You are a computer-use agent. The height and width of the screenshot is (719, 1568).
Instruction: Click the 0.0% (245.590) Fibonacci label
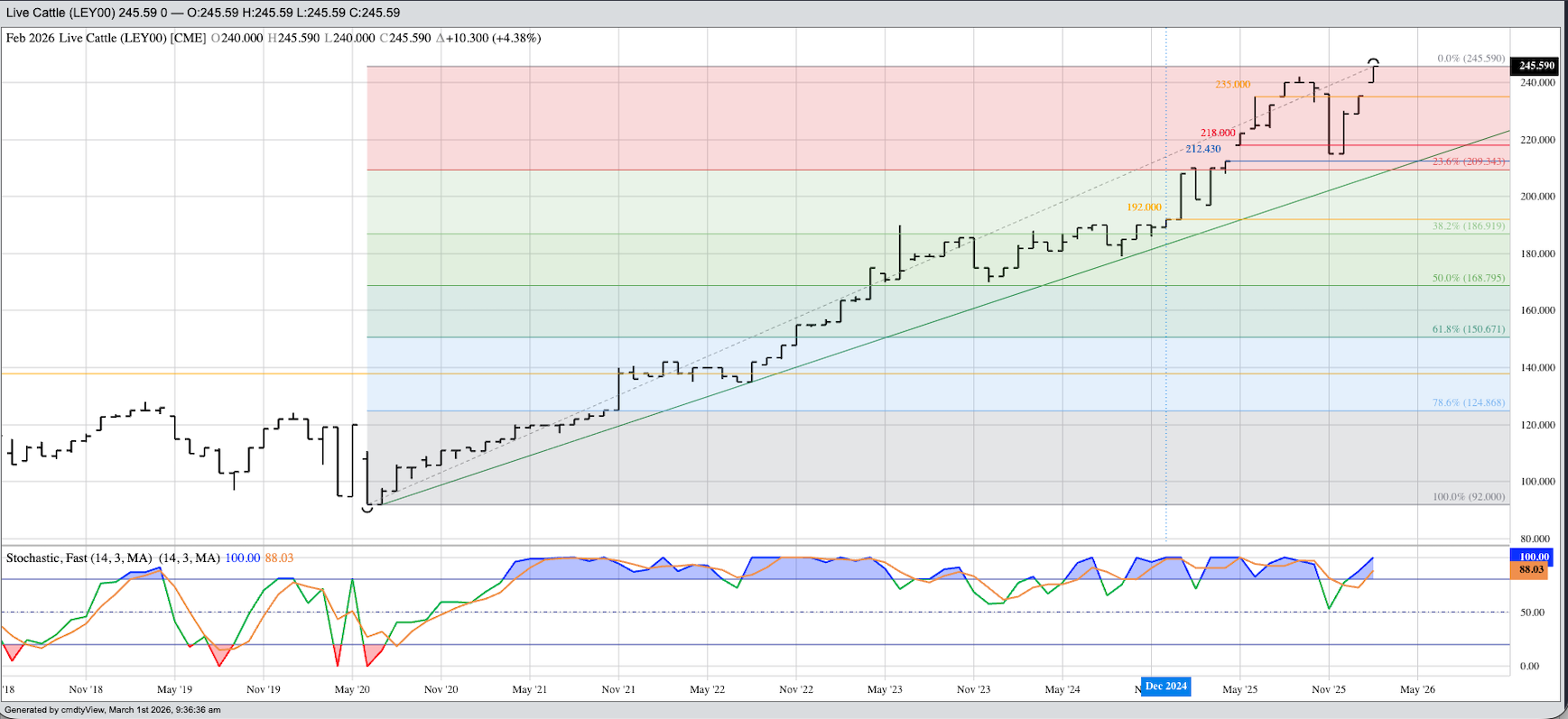click(1471, 59)
